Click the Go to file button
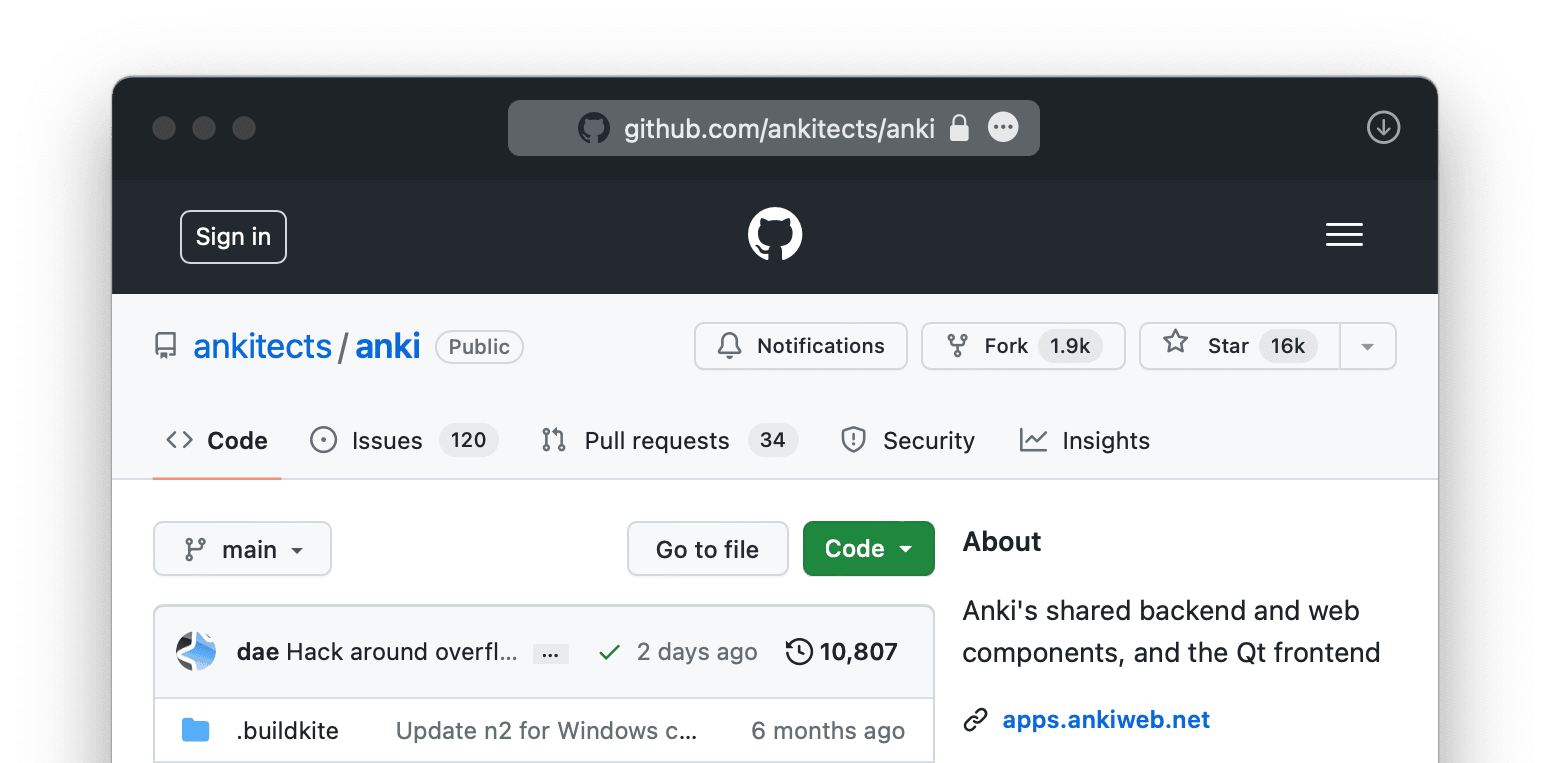 click(708, 549)
